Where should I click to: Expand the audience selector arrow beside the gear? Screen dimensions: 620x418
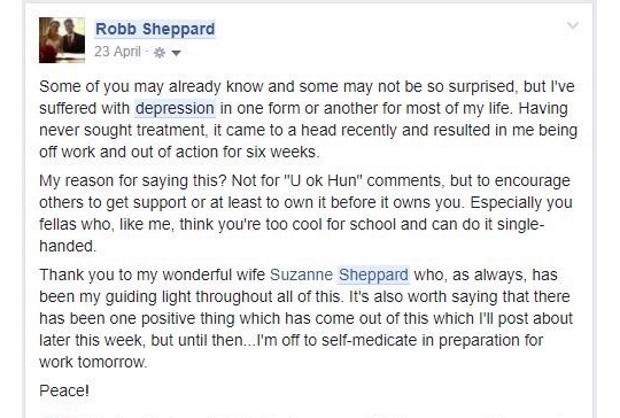click(x=176, y=53)
